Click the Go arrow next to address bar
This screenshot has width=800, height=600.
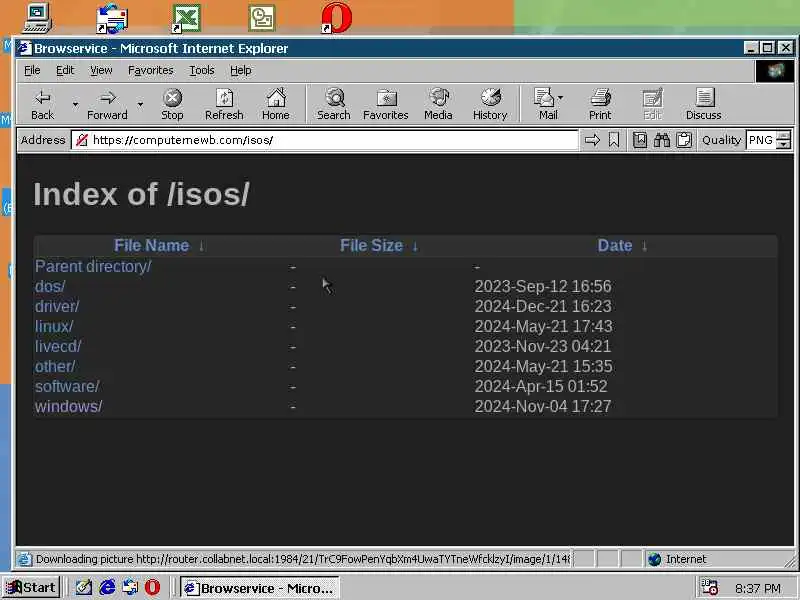click(592, 140)
